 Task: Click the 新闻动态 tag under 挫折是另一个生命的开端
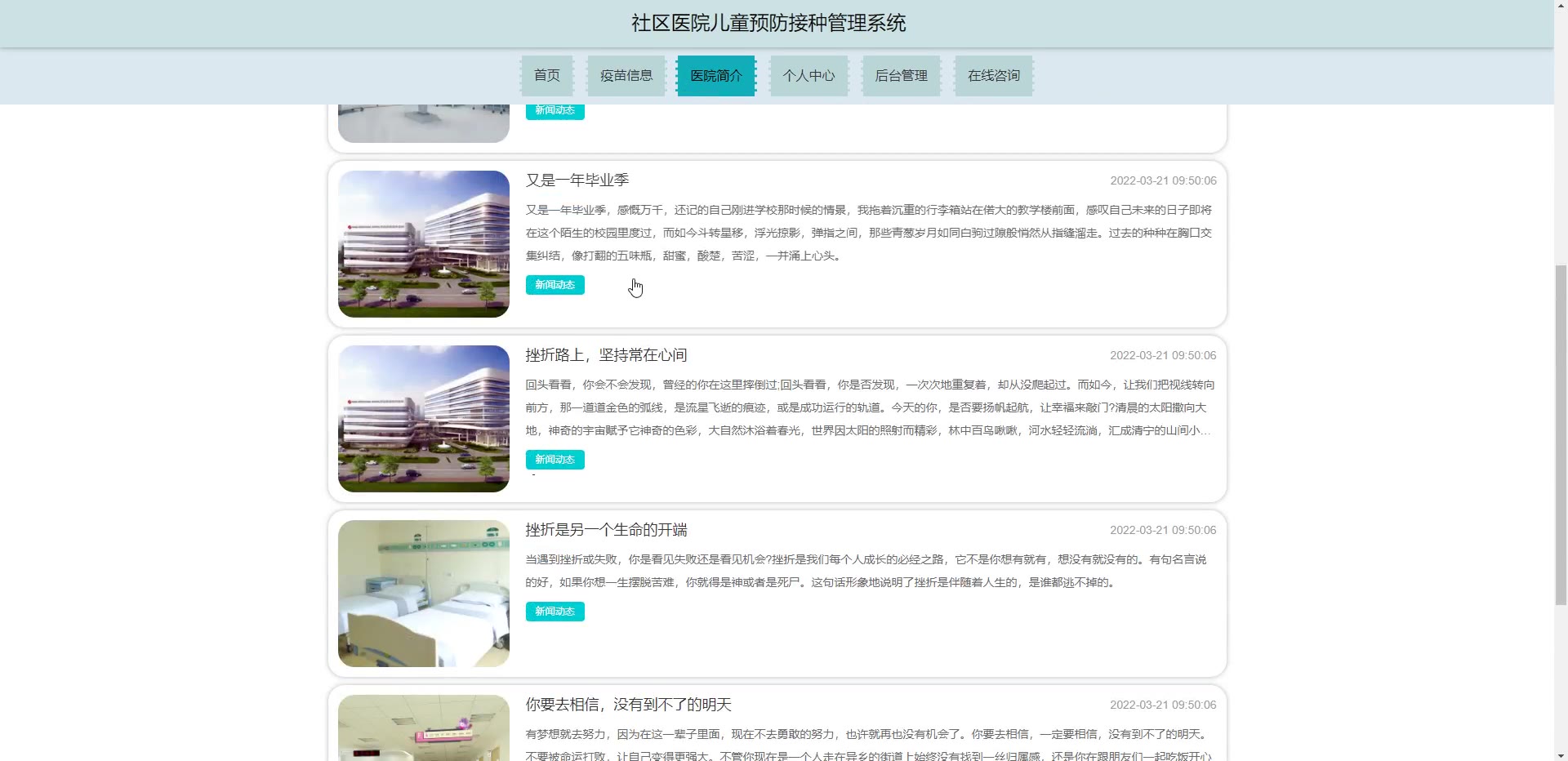click(x=555, y=612)
